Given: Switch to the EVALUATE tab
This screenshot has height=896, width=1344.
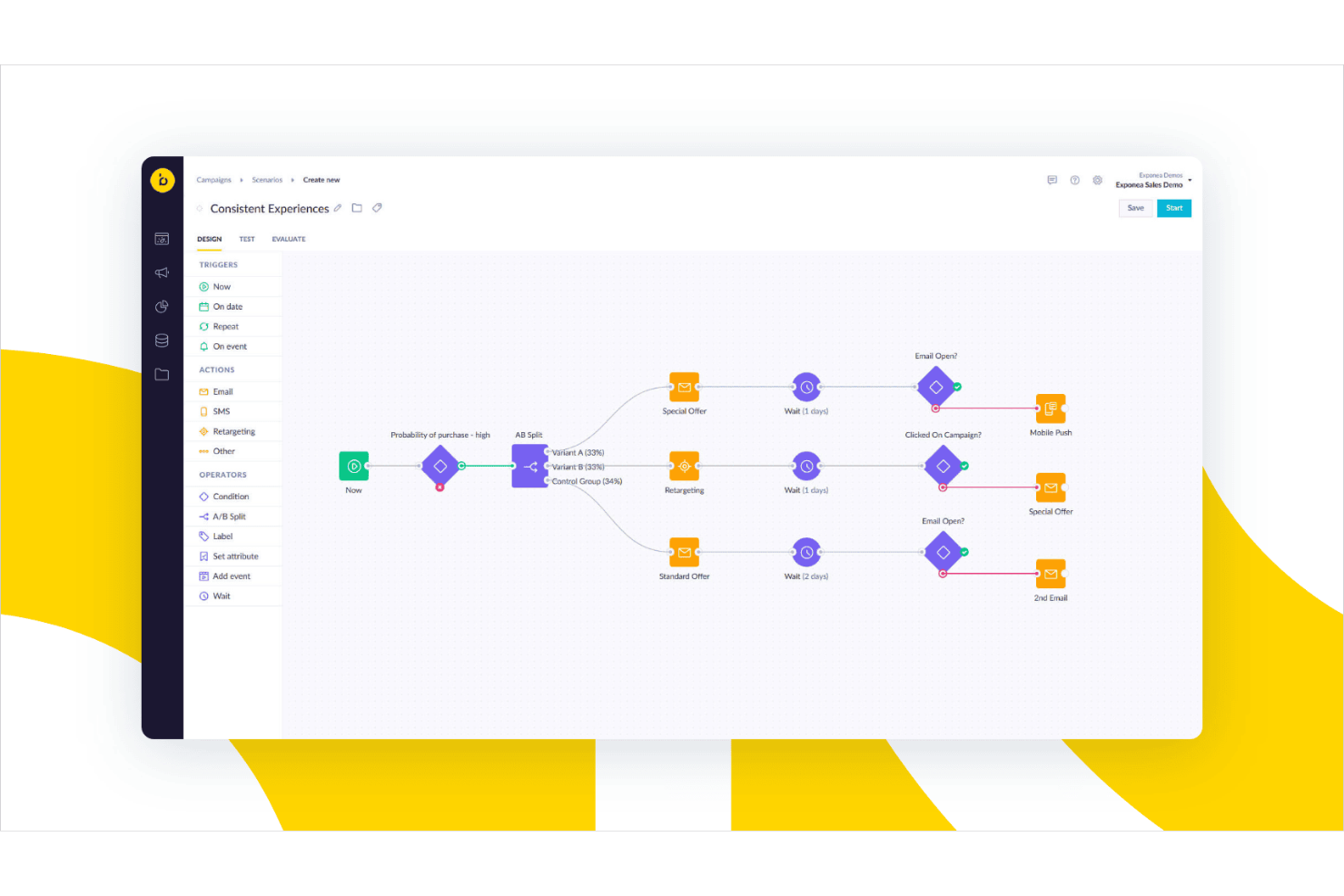Looking at the screenshot, I should (289, 239).
